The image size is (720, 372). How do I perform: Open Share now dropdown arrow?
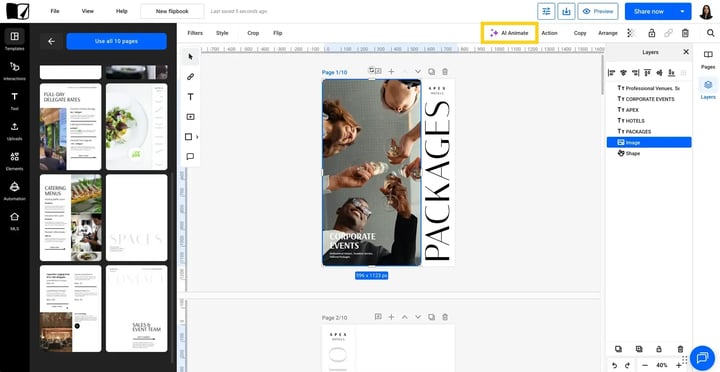tap(682, 11)
